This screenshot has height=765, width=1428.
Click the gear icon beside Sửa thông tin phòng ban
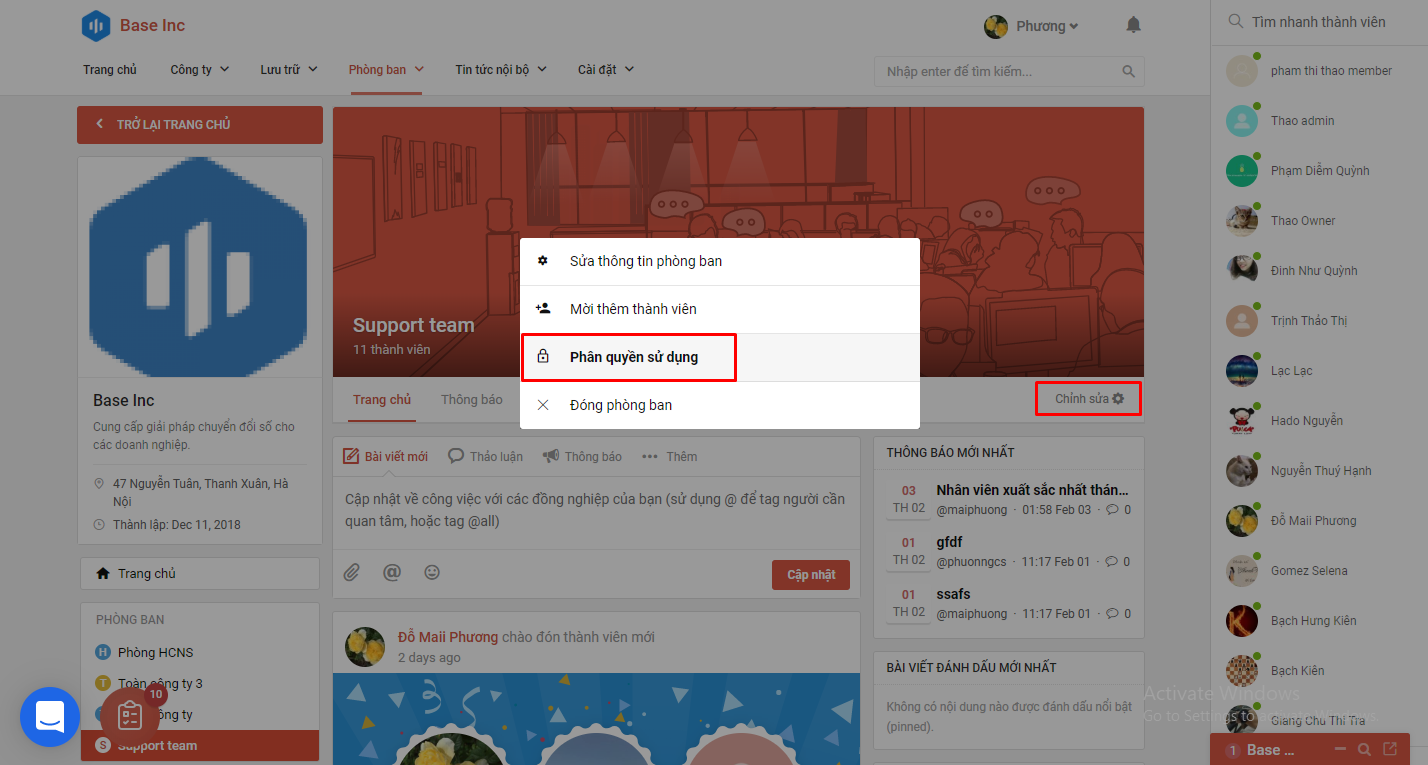point(543,261)
